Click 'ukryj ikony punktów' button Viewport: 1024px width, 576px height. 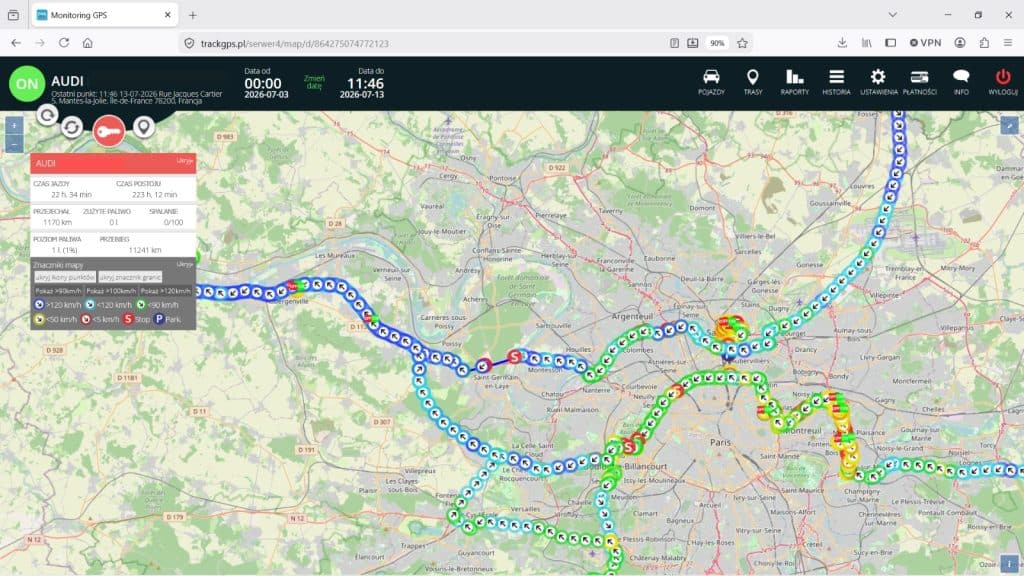[x=65, y=277]
